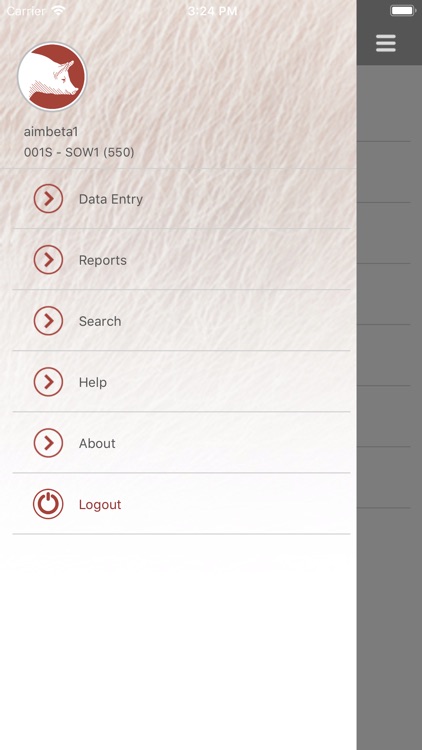Viewport: 422px width, 750px height.
Task: Open the Reports menu item
Action: click(x=181, y=260)
